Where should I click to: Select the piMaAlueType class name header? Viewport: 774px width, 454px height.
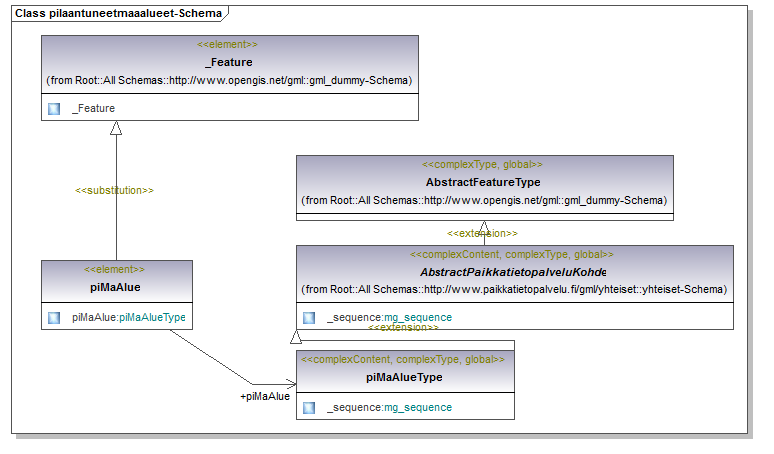click(x=404, y=377)
